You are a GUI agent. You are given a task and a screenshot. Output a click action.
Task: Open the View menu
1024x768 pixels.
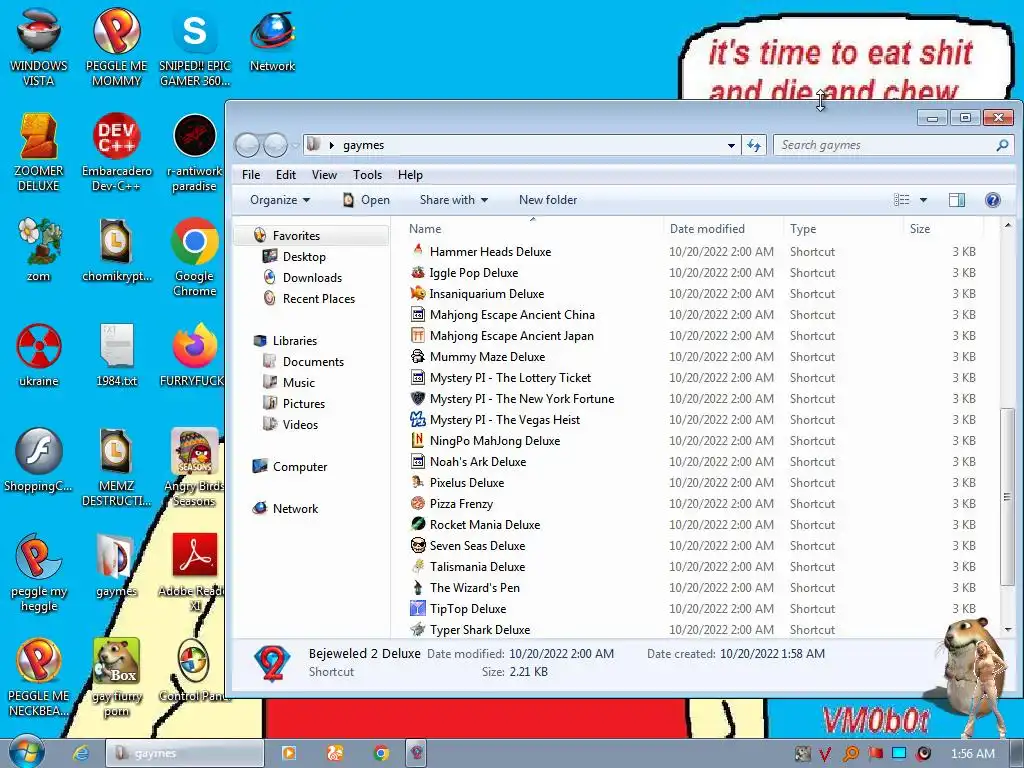click(x=324, y=174)
